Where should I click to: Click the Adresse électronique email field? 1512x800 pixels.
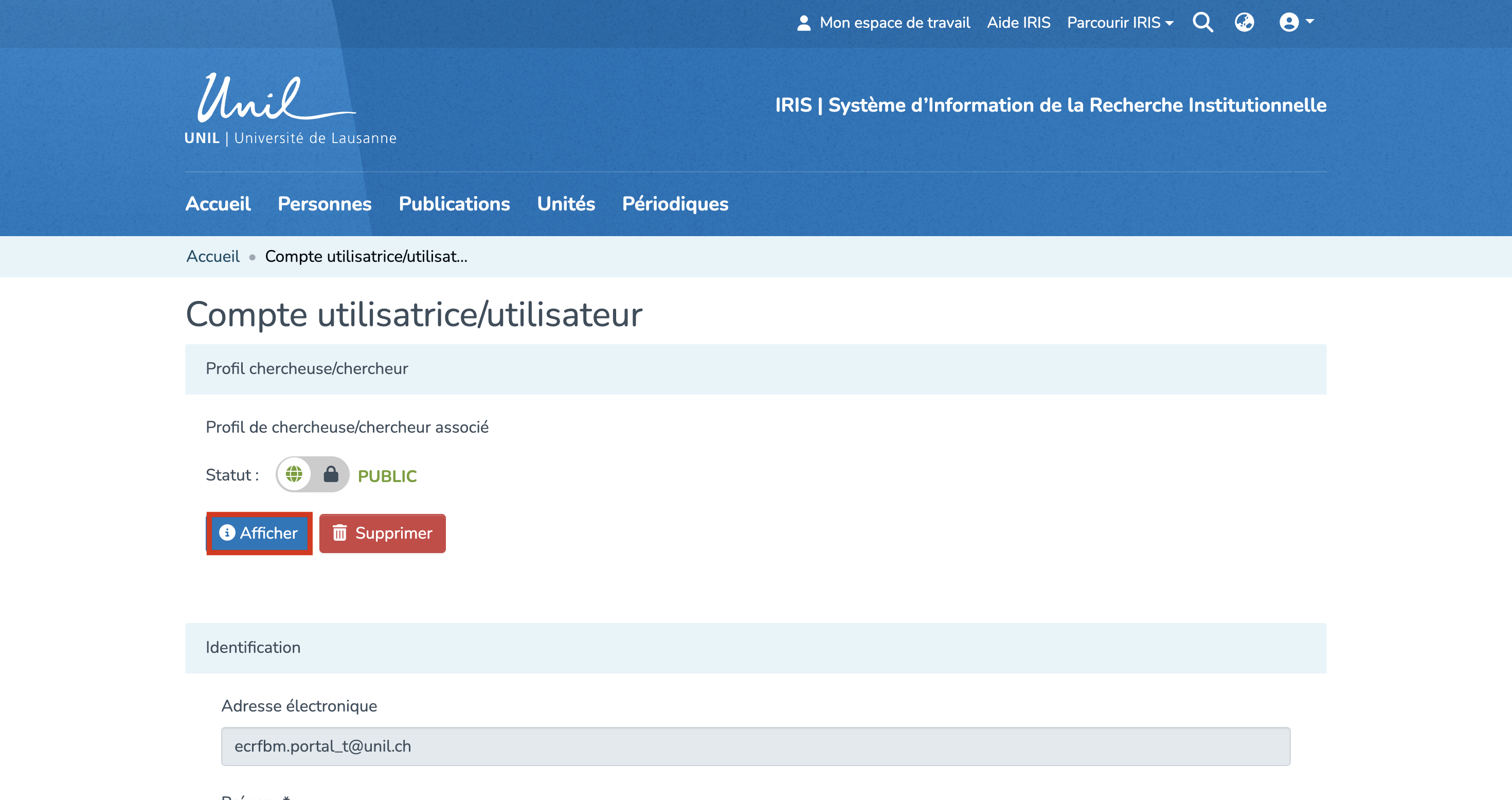click(755, 746)
